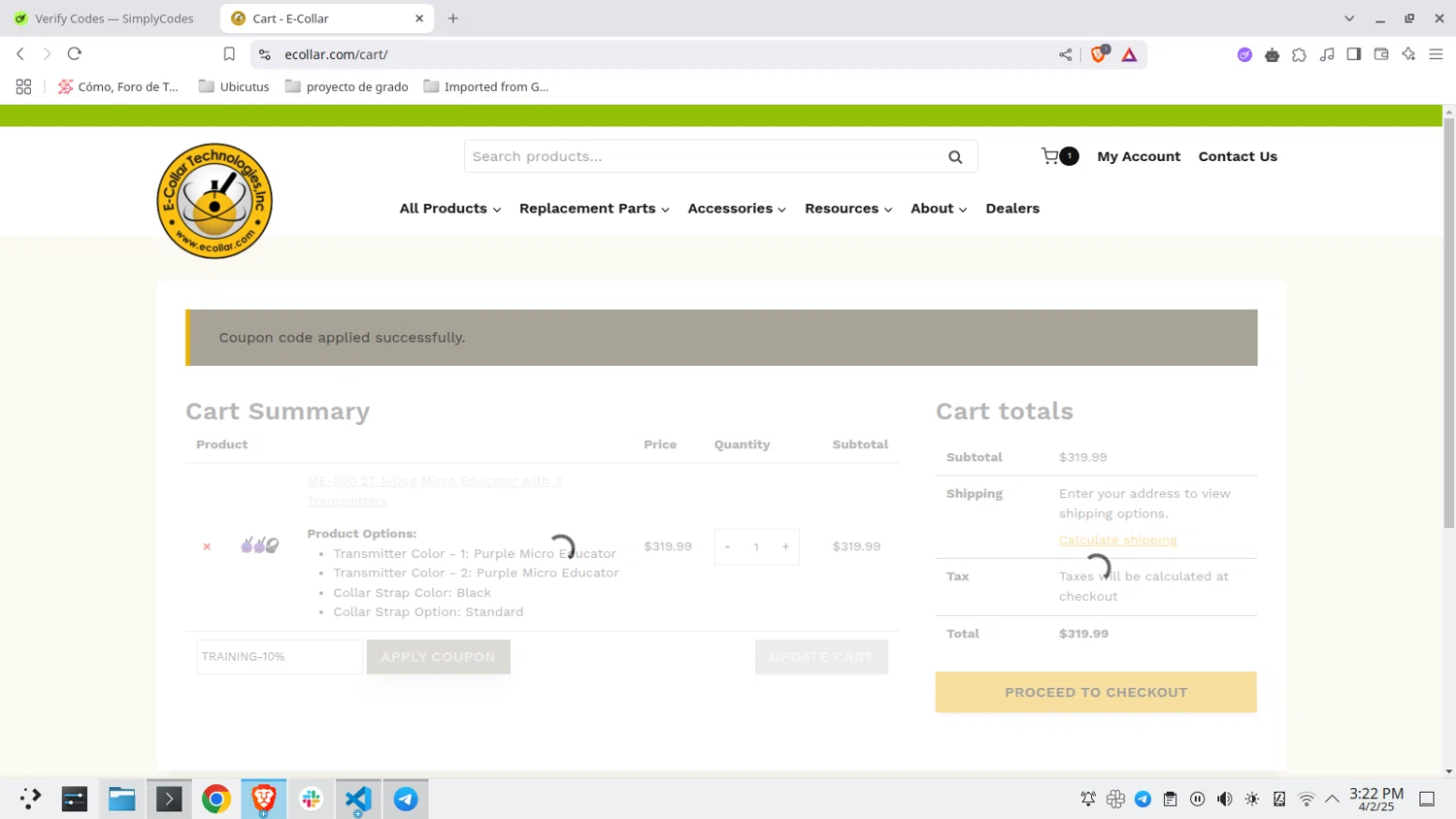The image size is (1456, 819).
Task: Open file manager from taskbar
Action: click(x=121, y=799)
